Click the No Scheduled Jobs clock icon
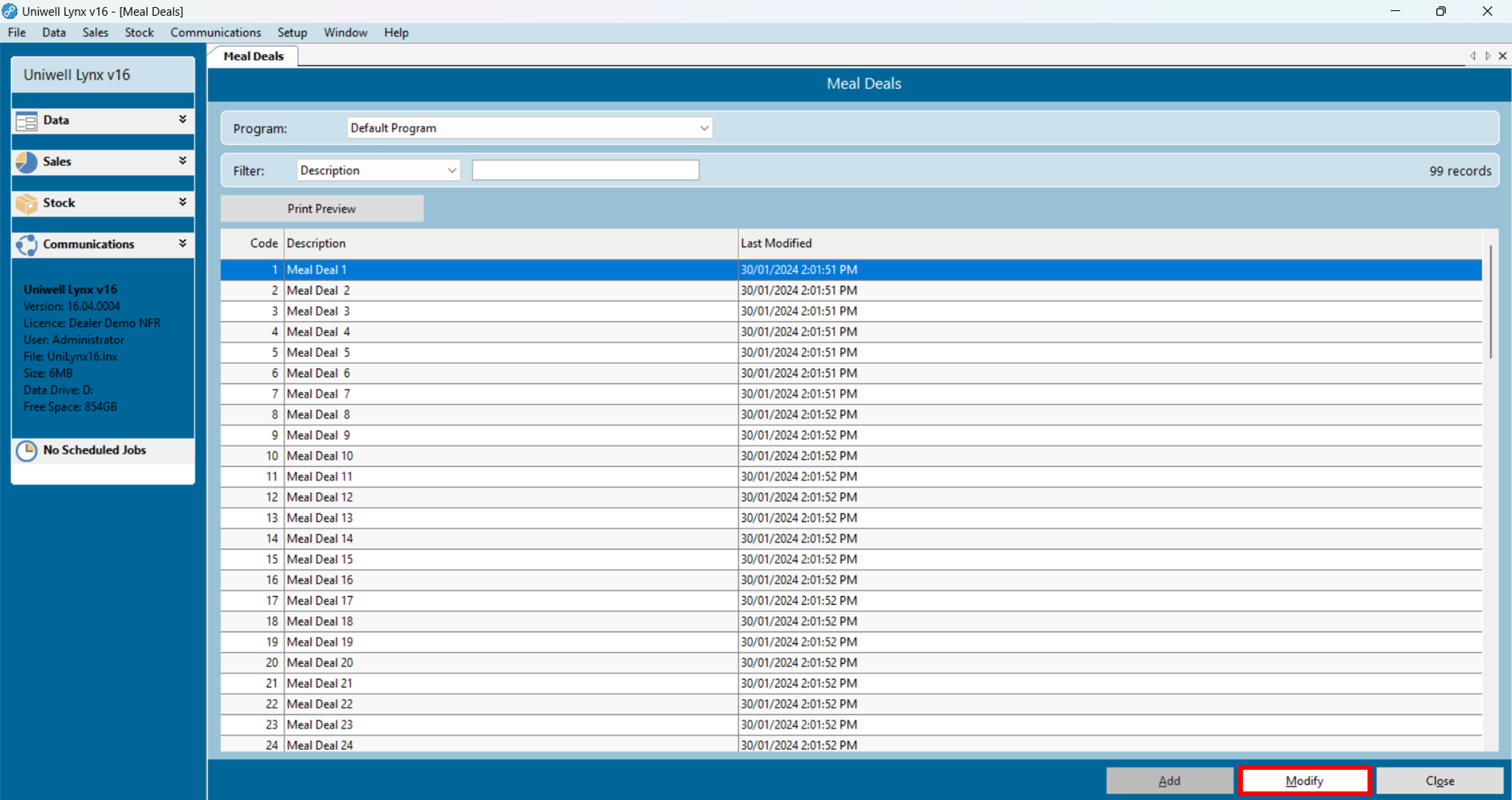Image resolution: width=1512 pixels, height=800 pixels. [x=26, y=450]
